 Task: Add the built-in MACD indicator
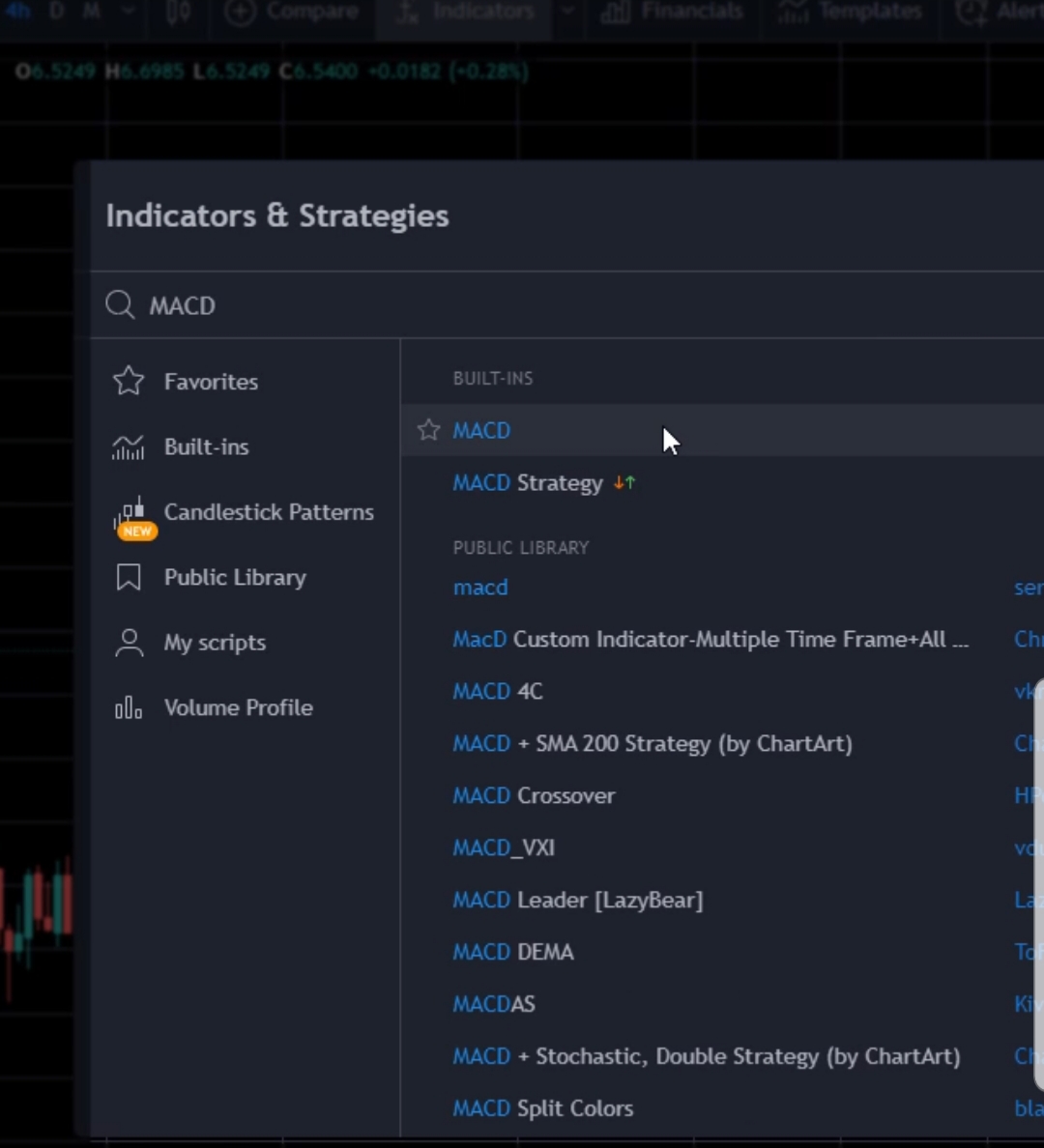(x=722, y=430)
